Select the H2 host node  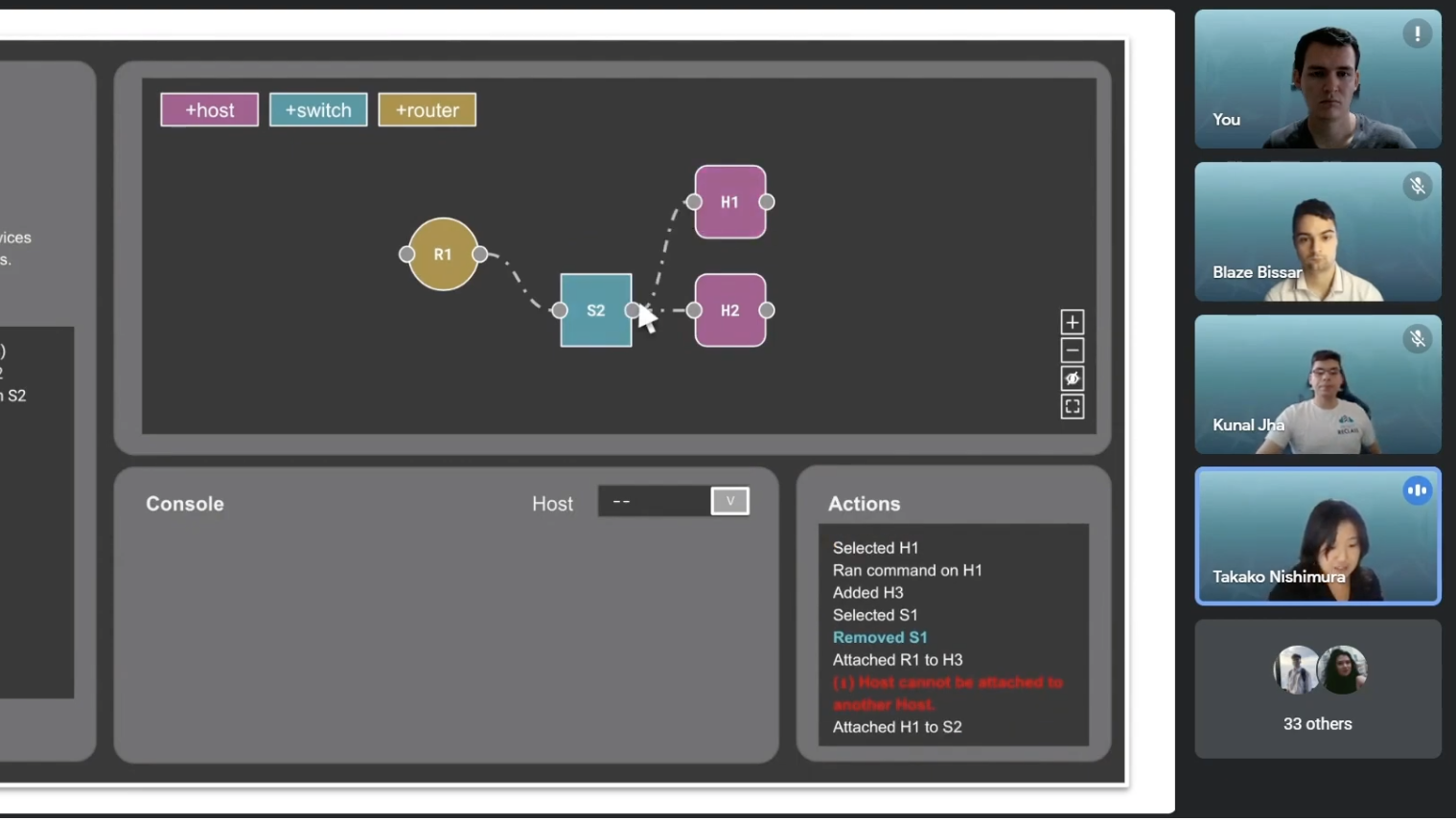[x=729, y=310]
